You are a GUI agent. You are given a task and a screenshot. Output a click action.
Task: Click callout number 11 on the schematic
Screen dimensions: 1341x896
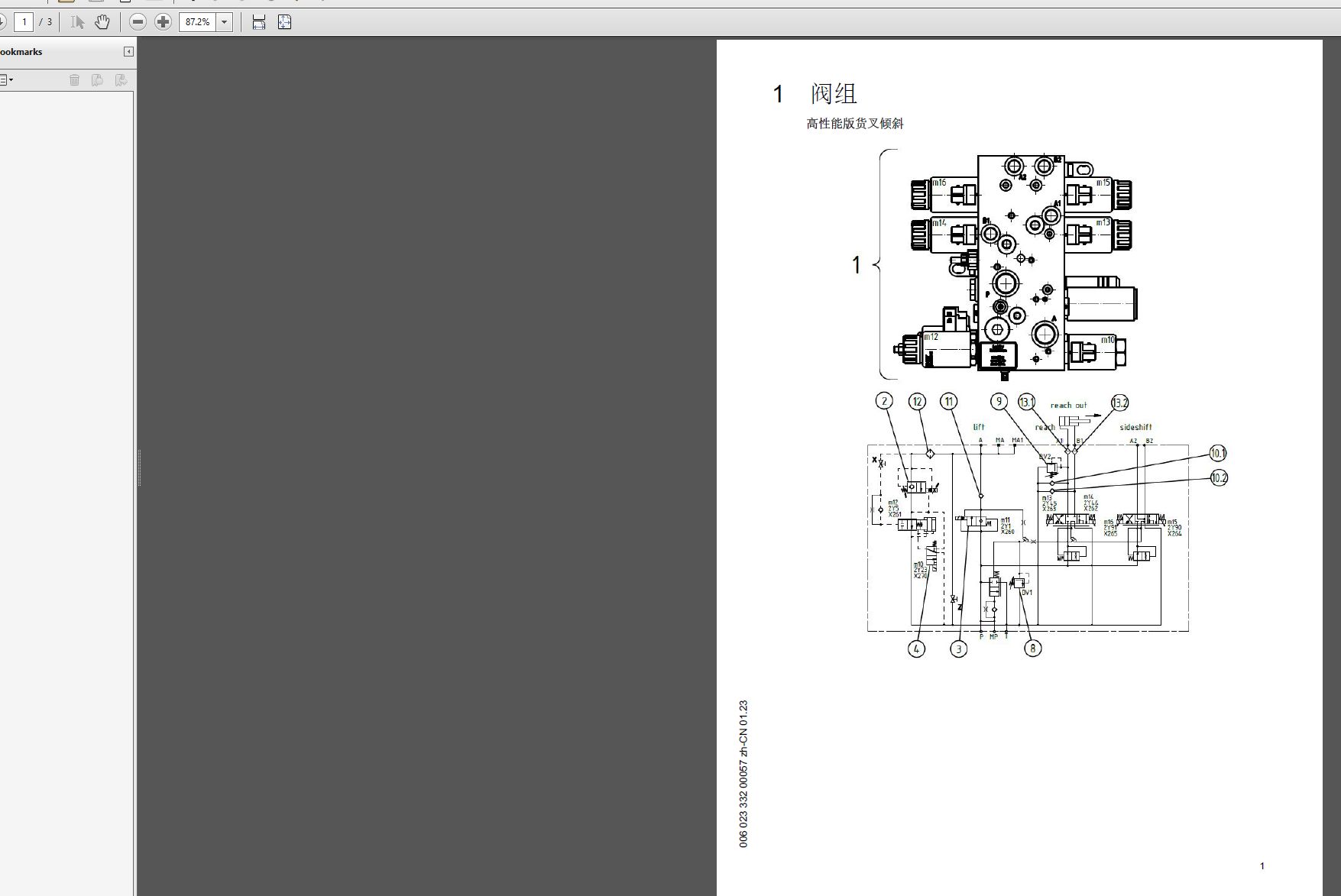click(x=949, y=401)
